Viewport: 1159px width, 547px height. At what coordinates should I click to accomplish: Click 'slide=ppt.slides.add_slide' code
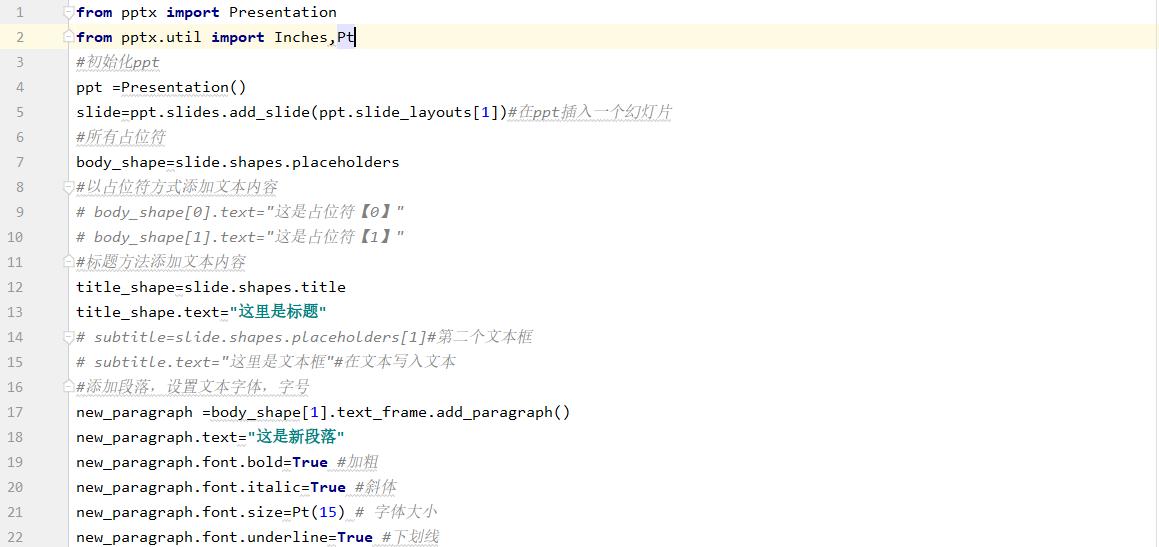(x=193, y=112)
